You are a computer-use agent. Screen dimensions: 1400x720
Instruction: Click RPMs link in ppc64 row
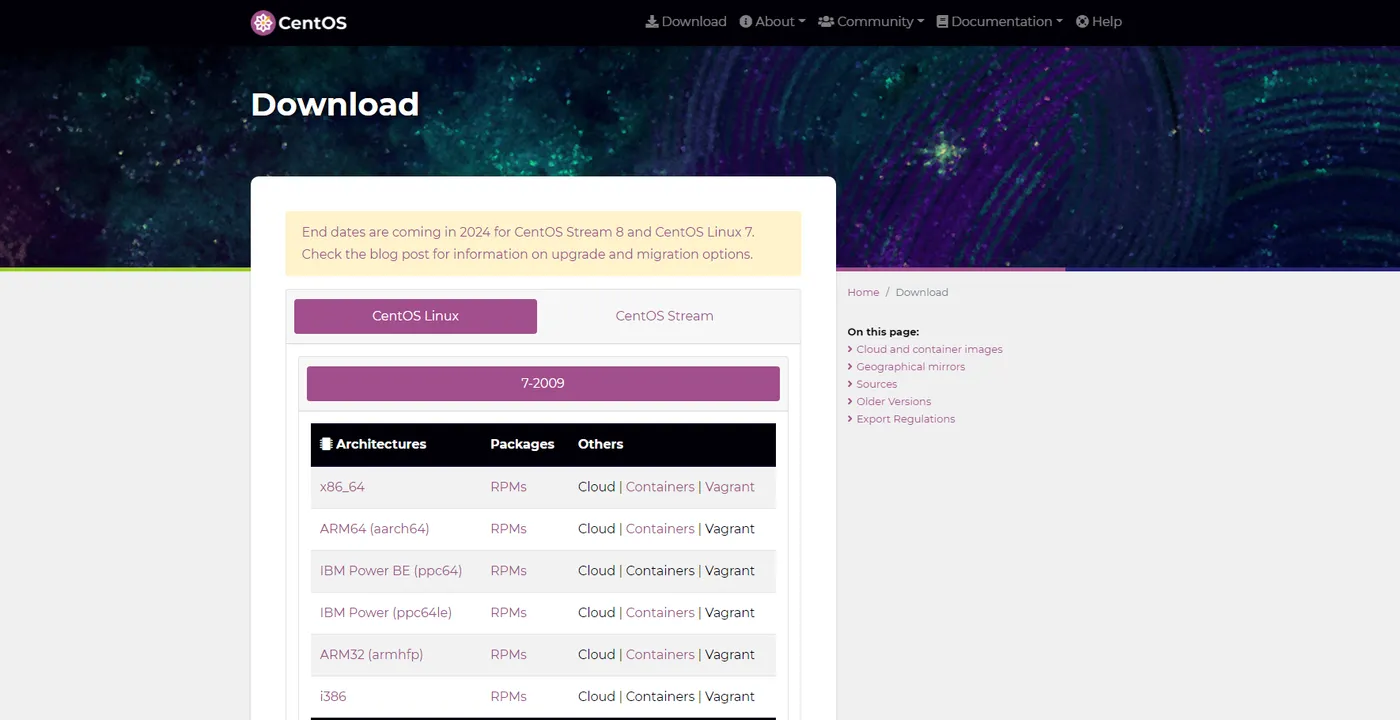click(508, 571)
